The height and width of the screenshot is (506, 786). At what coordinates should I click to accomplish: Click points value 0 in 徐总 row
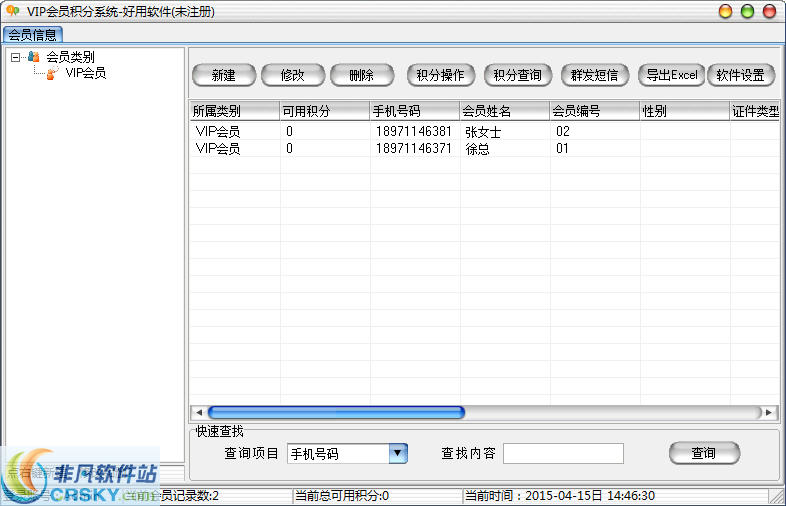tap(289, 148)
